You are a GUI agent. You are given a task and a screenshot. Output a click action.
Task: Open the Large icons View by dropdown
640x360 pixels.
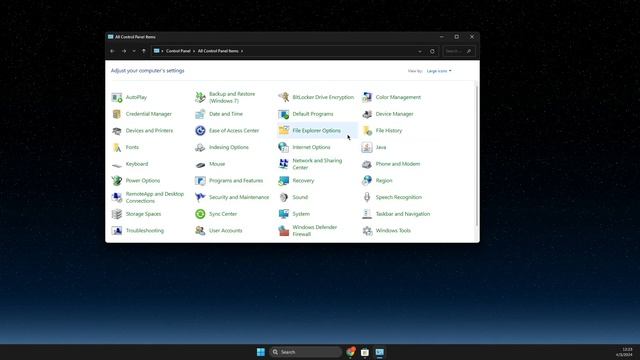[439, 71]
